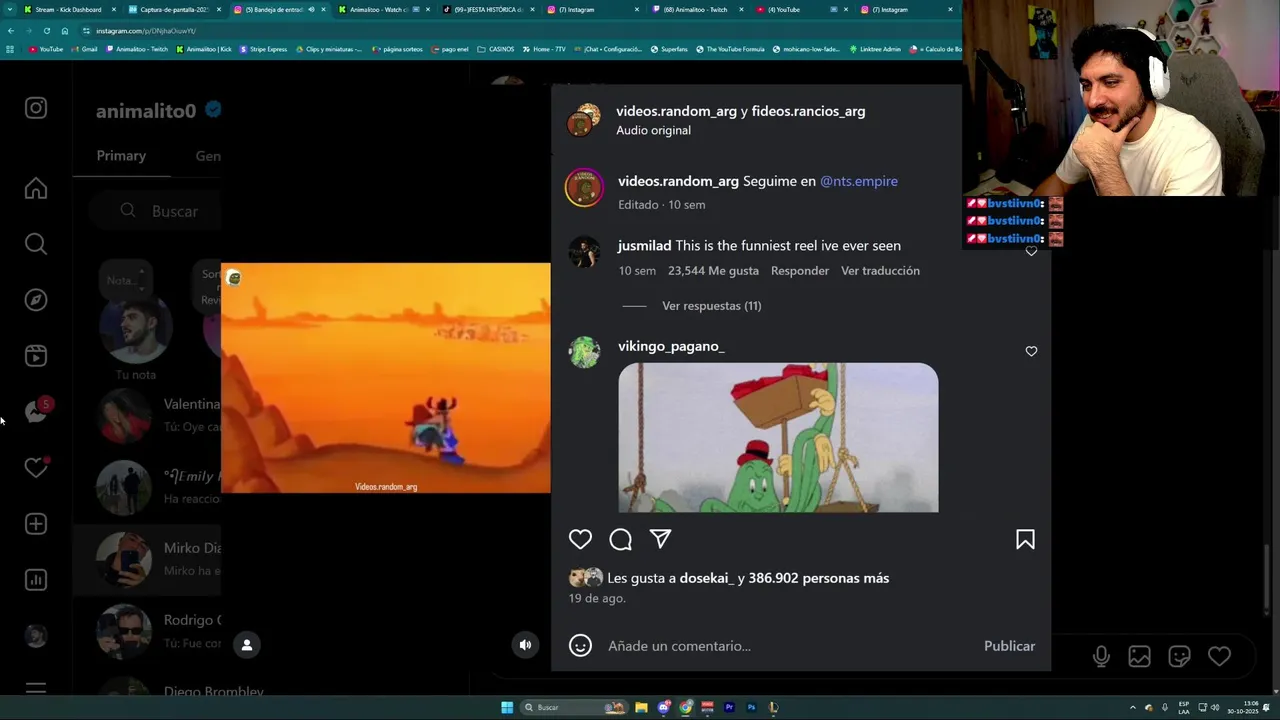1280x720 pixels.
Task: Open the Instagram logo home link
Action: [x=36, y=108]
